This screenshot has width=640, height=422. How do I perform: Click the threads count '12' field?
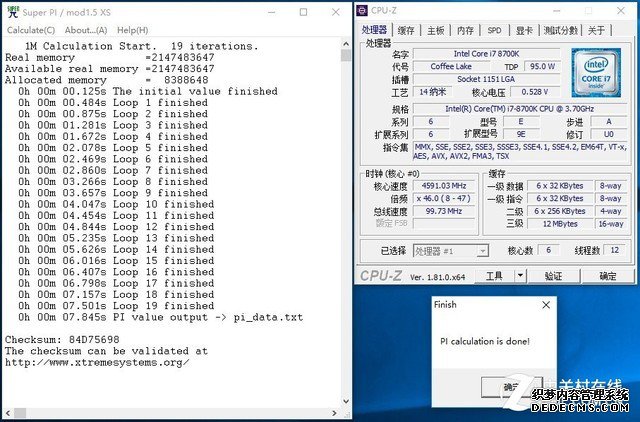615,250
